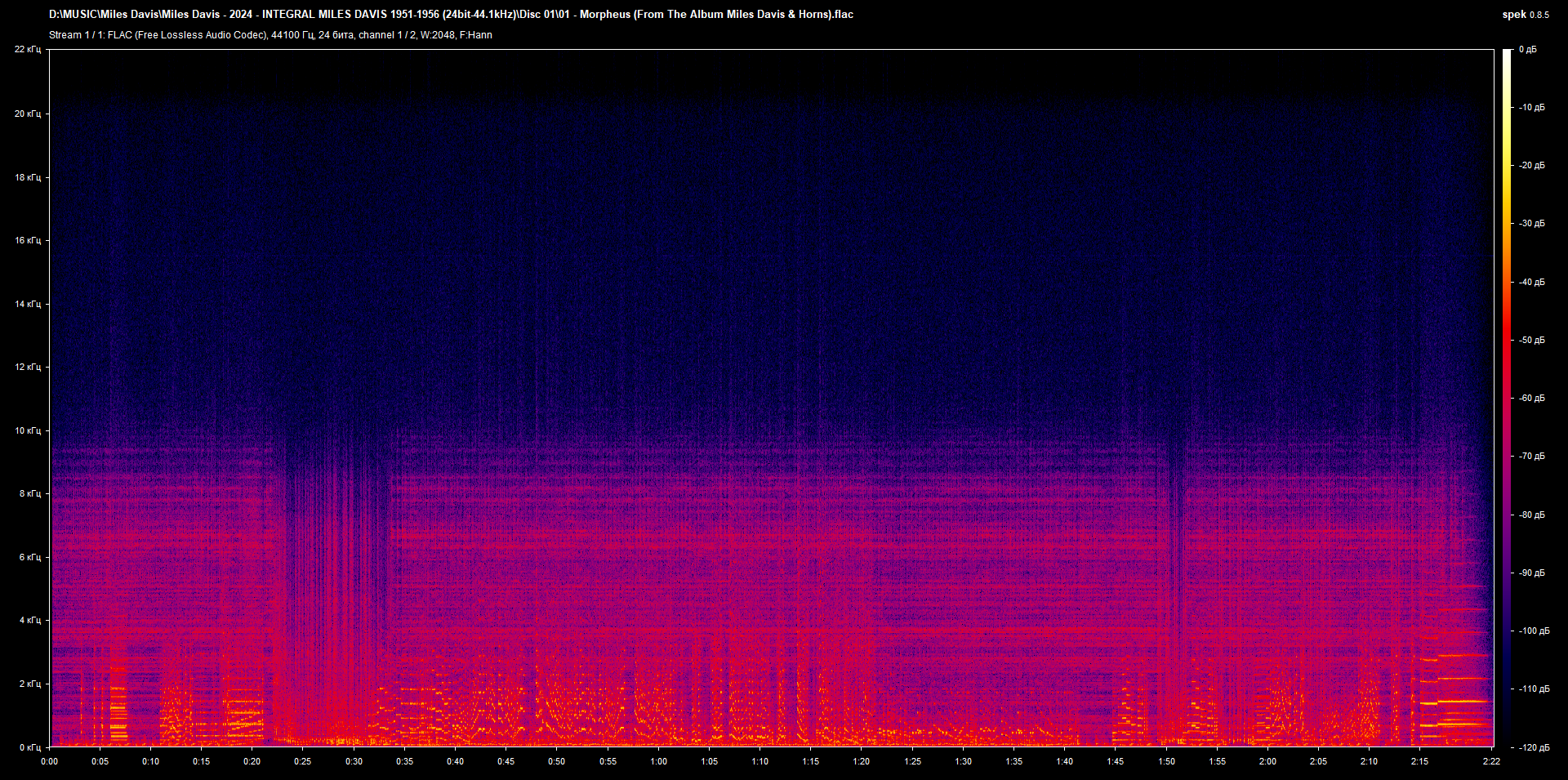The image size is (1568, 780).
Task: Click the 2:10 time axis label
Action: tap(1369, 761)
